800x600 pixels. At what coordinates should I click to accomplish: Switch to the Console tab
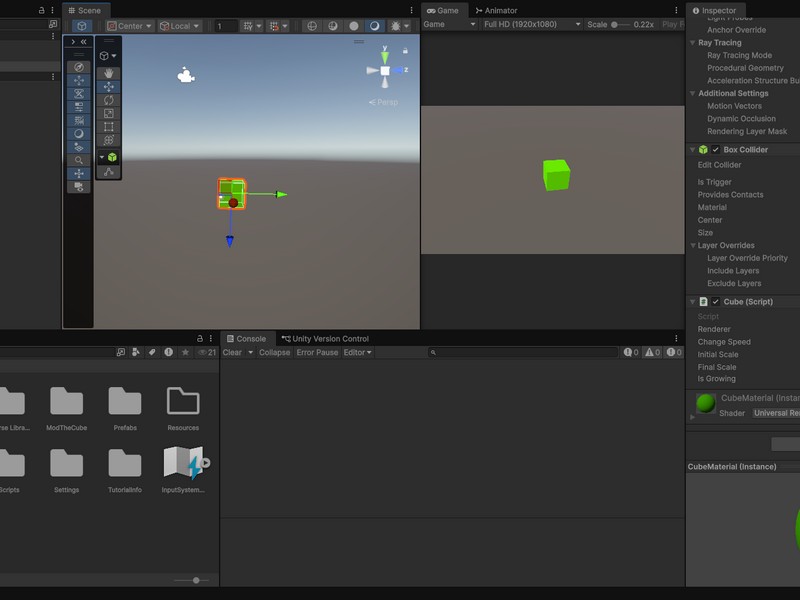click(x=246, y=339)
